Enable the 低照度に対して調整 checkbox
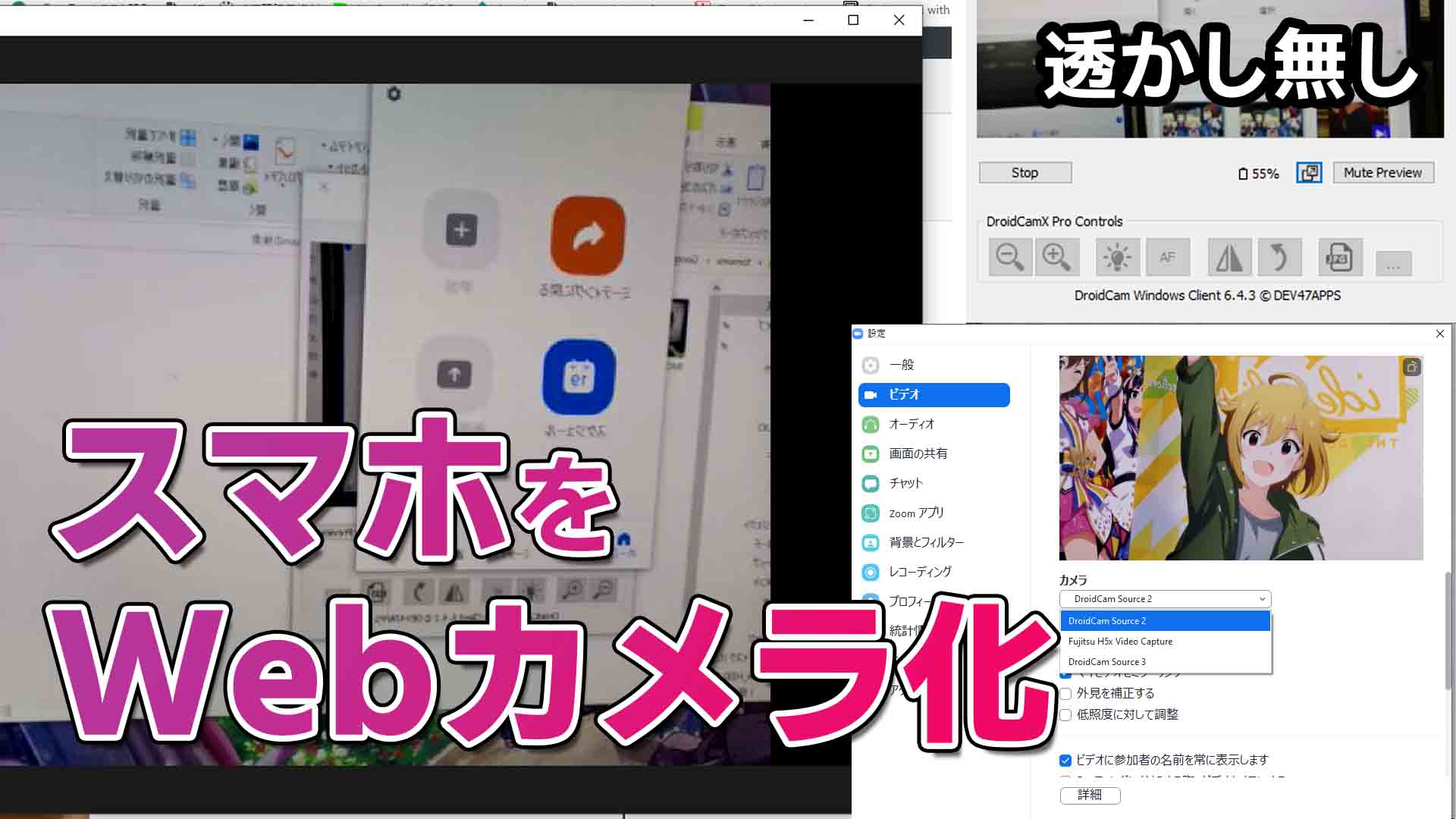The width and height of the screenshot is (1456, 819). click(x=1065, y=714)
